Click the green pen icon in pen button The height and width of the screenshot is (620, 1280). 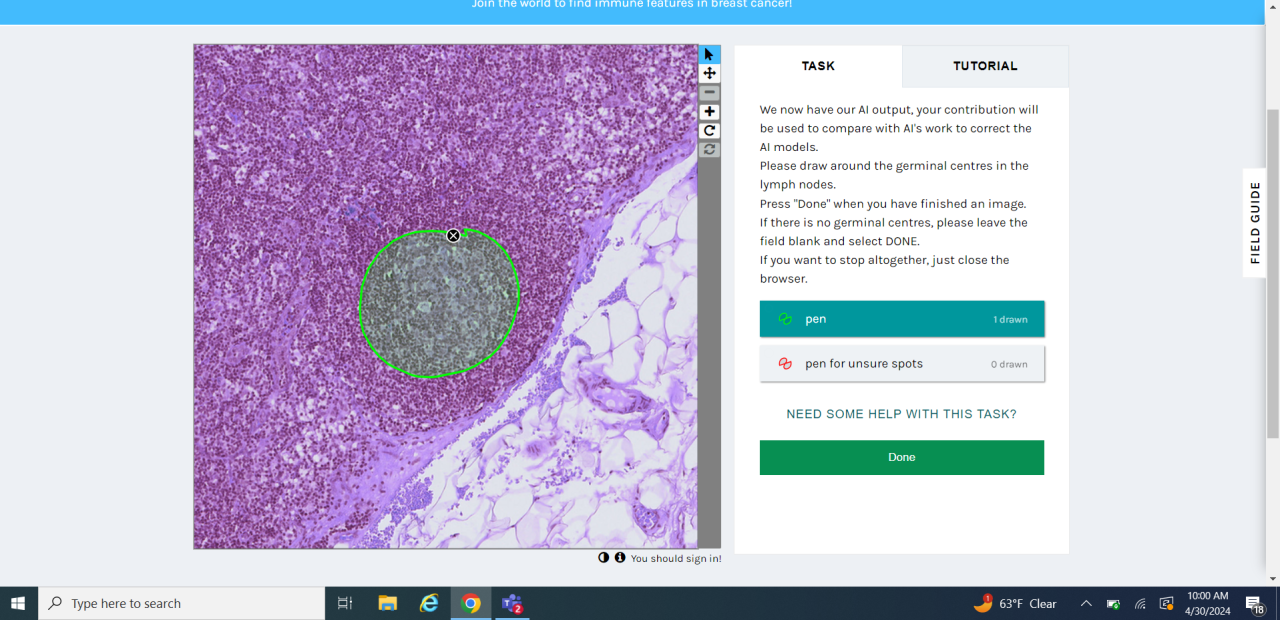pyautogui.click(x=785, y=319)
